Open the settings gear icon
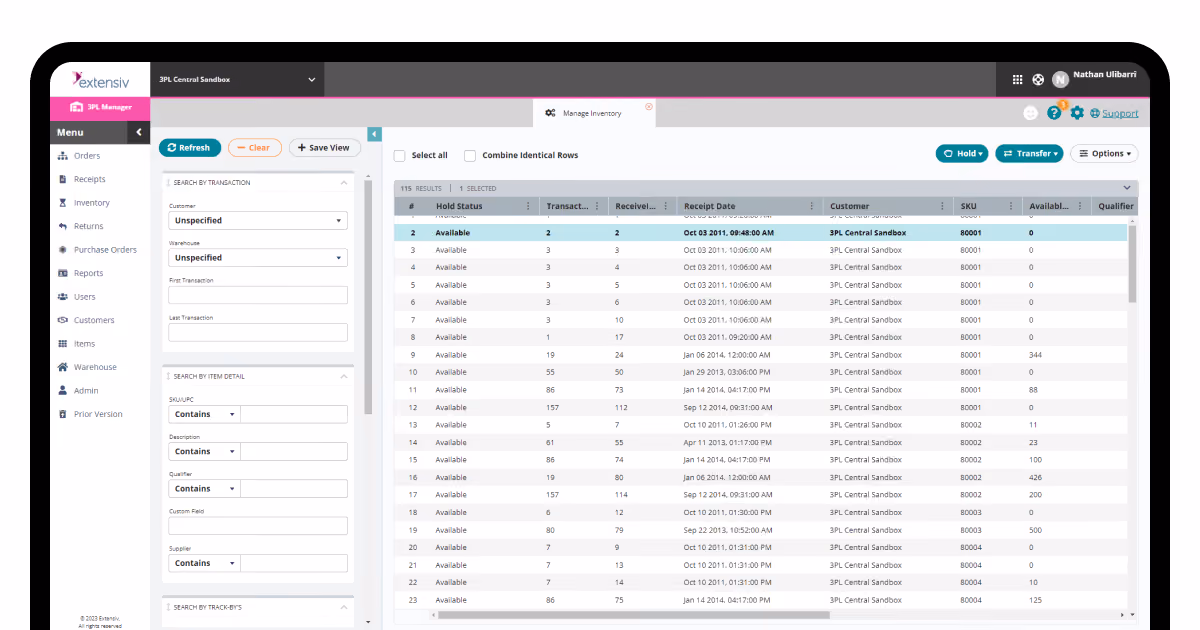Image resolution: width=1200 pixels, height=630 pixels. 1077,113
